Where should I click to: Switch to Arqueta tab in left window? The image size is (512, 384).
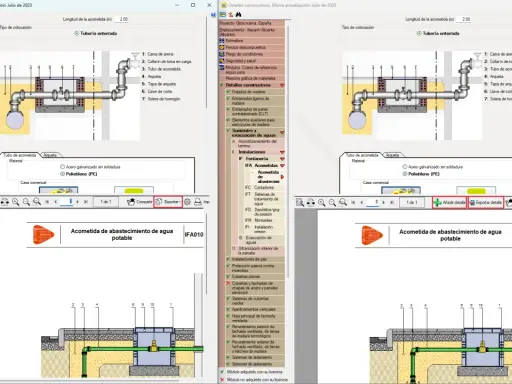(x=50, y=155)
